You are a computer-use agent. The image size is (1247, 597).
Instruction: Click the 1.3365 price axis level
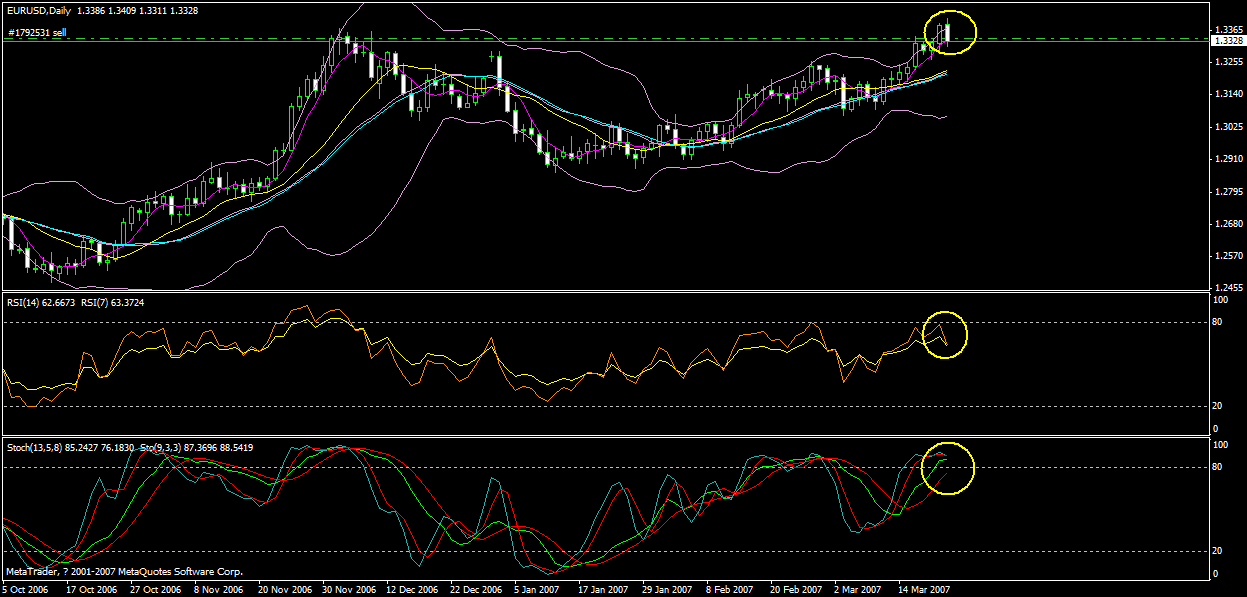[1228, 30]
